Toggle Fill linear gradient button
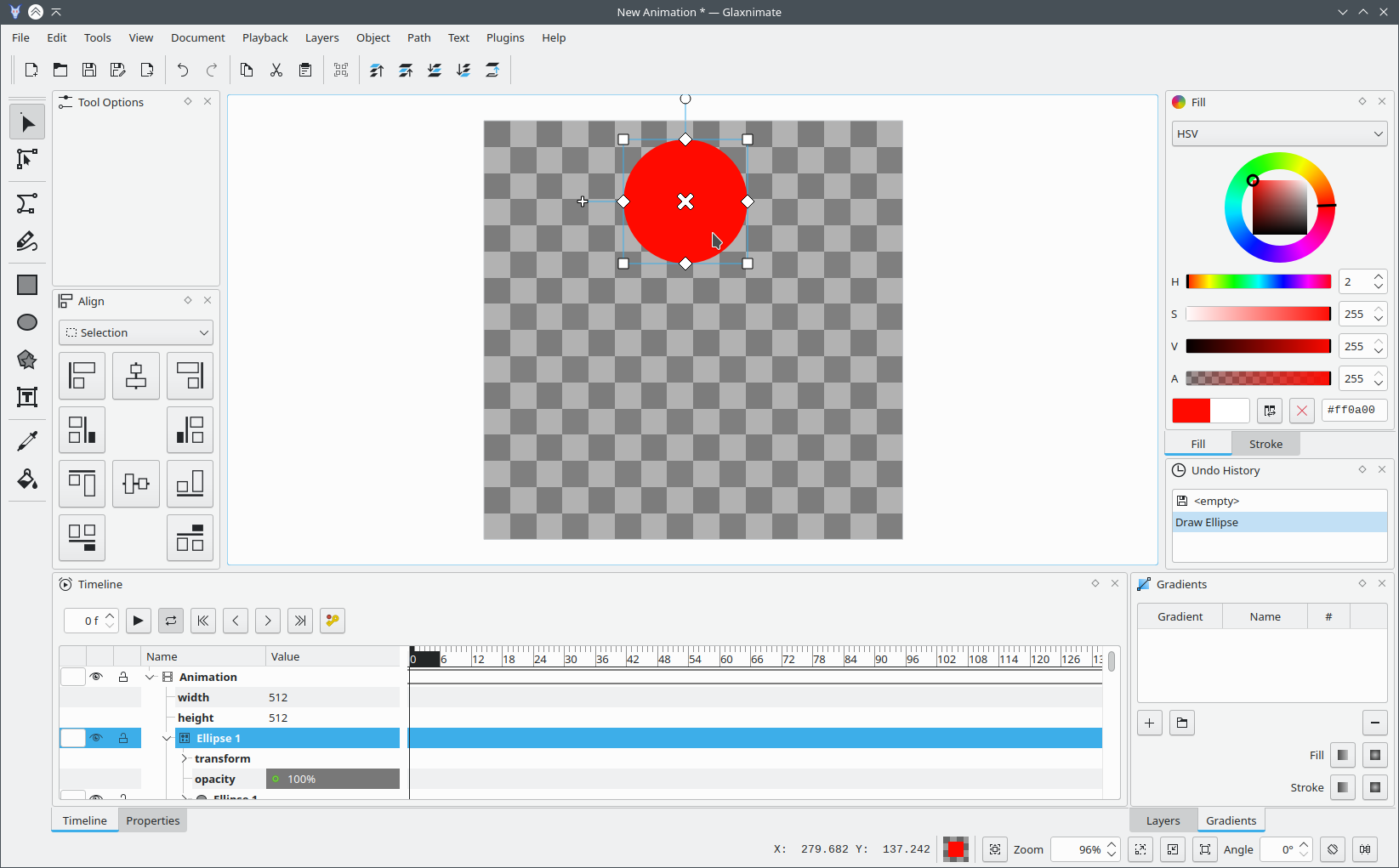This screenshot has height=868, width=1399. (x=1343, y=755)
